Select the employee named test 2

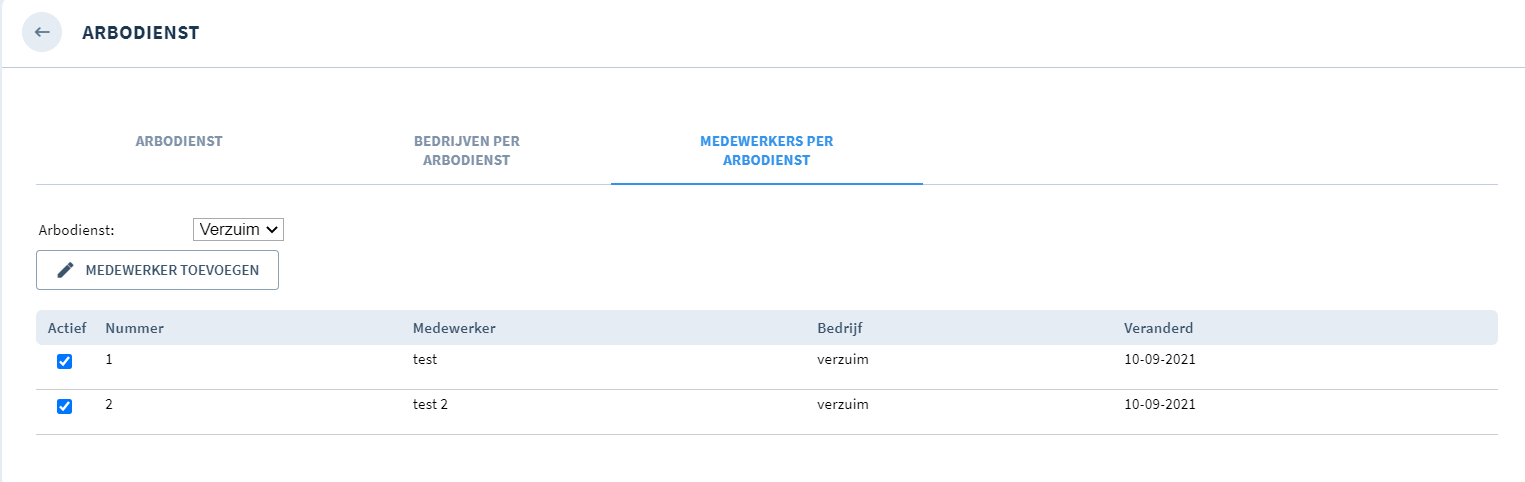pos(431,404)
